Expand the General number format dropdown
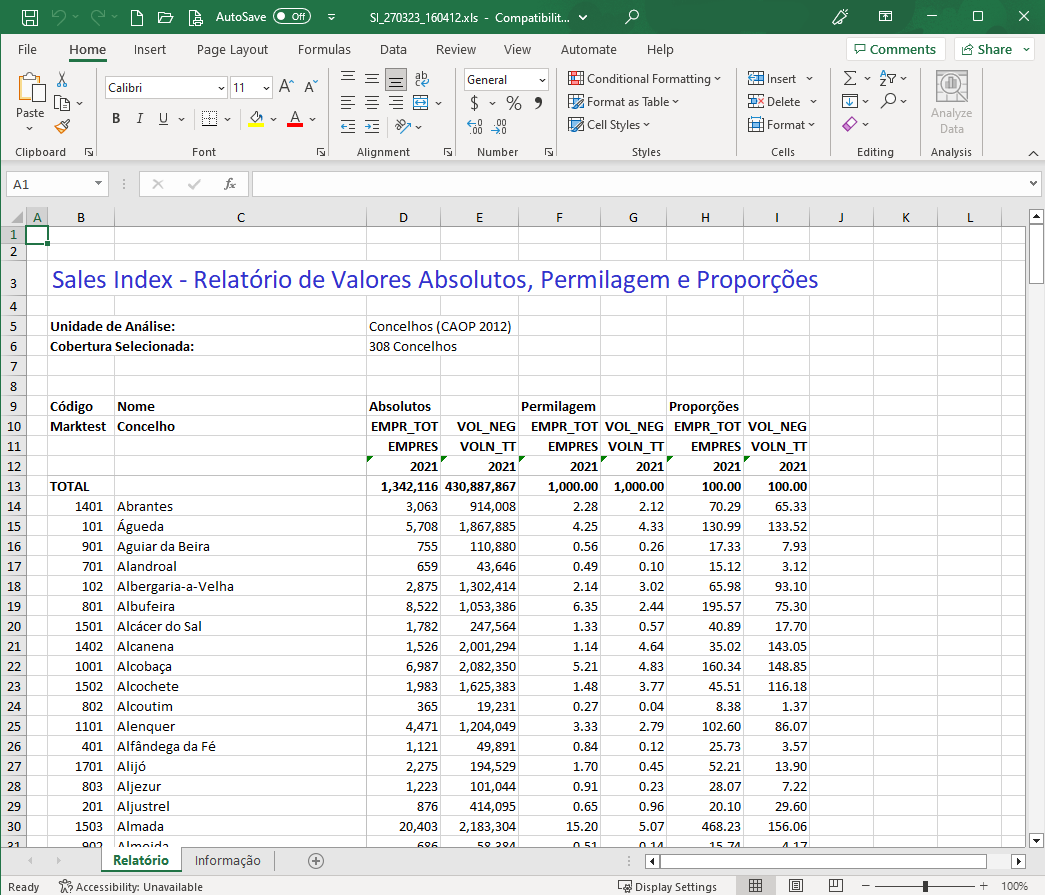1045x895 pixels. tap(542, 80)
